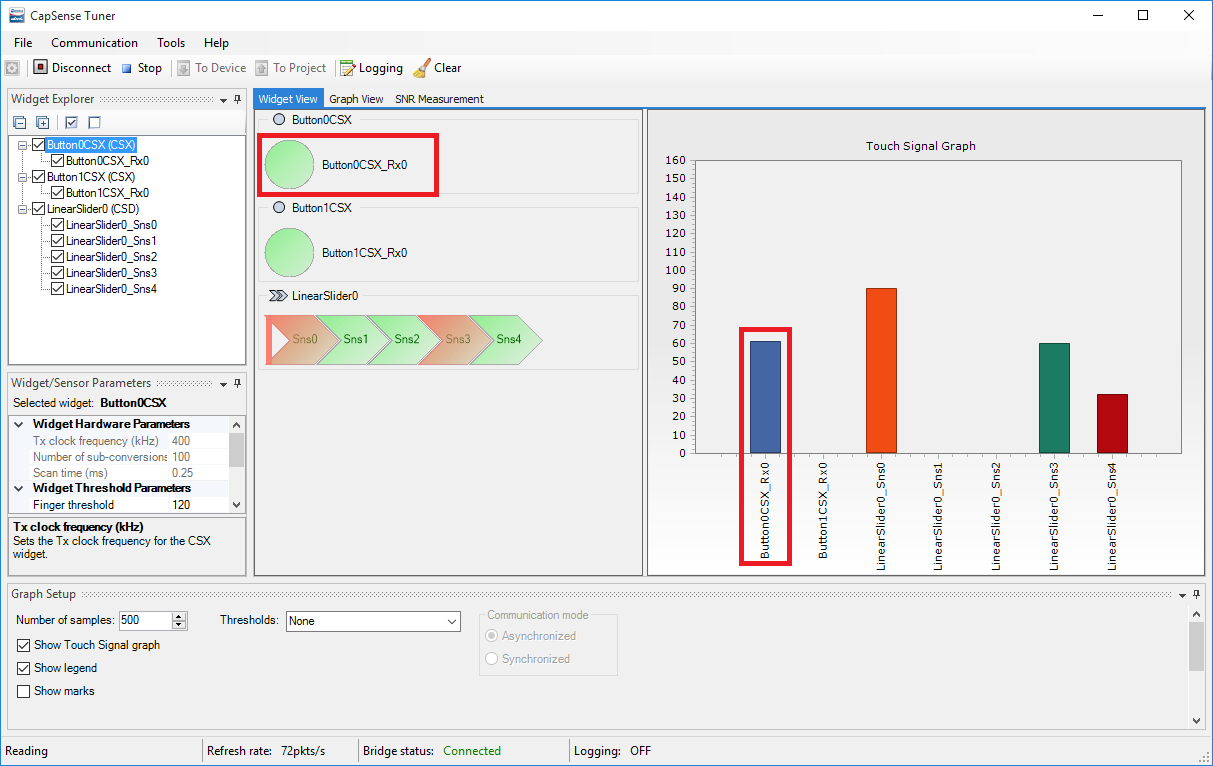Switch to the SNR Measurement tab
Viewport: 1213px width, 766px height.
coord(439,99)
